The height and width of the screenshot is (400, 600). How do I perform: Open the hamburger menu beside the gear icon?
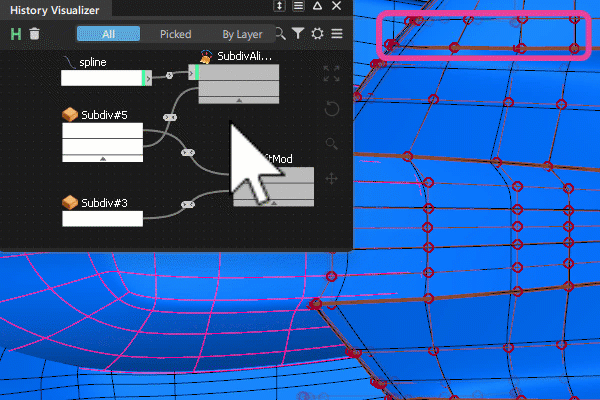click(337, 34)
